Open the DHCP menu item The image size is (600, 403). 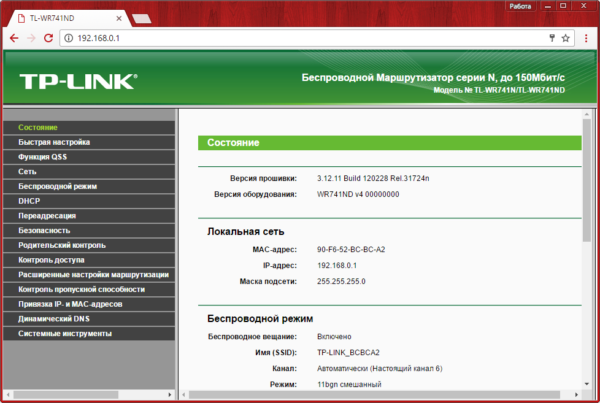pyautogui.click(x=89, y=201)
